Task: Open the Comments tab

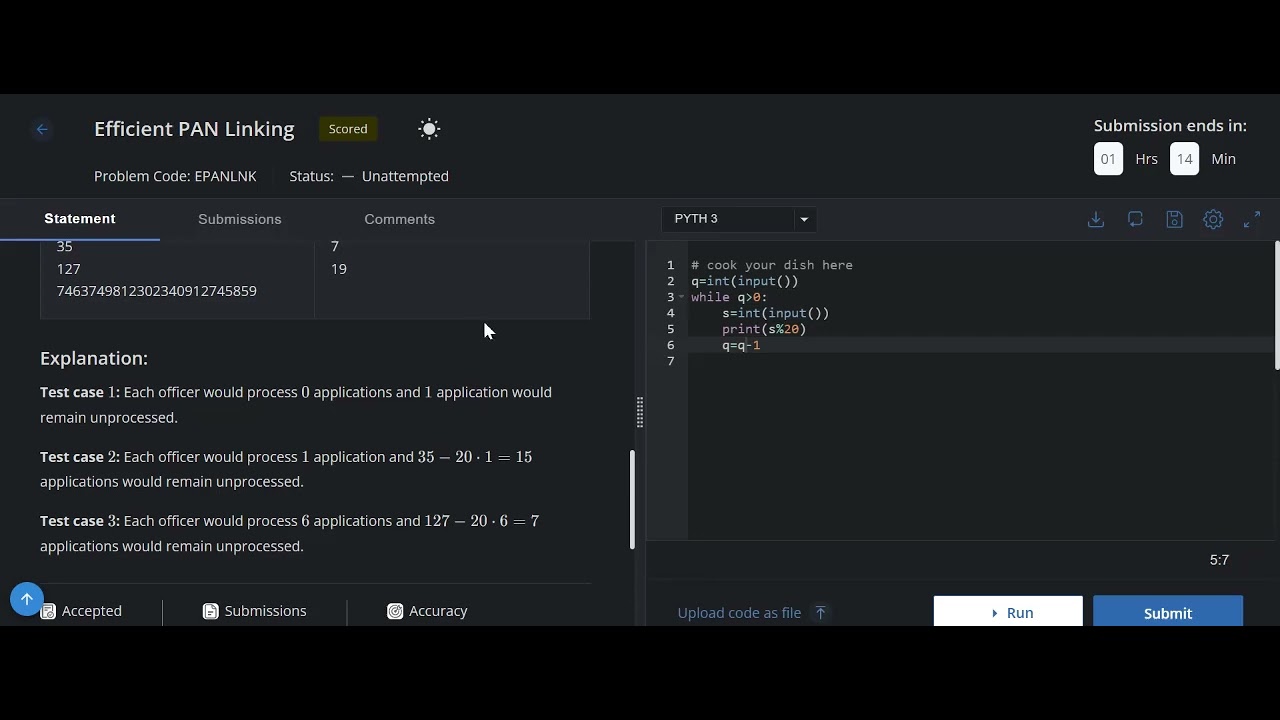Action: pyautogui.click(x=399, y=219)
